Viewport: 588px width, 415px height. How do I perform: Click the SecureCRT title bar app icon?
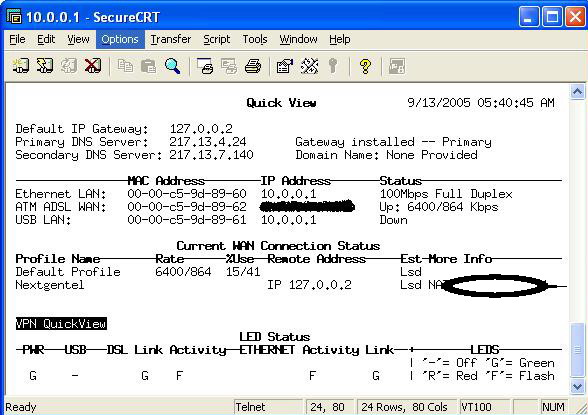point(14,17)
